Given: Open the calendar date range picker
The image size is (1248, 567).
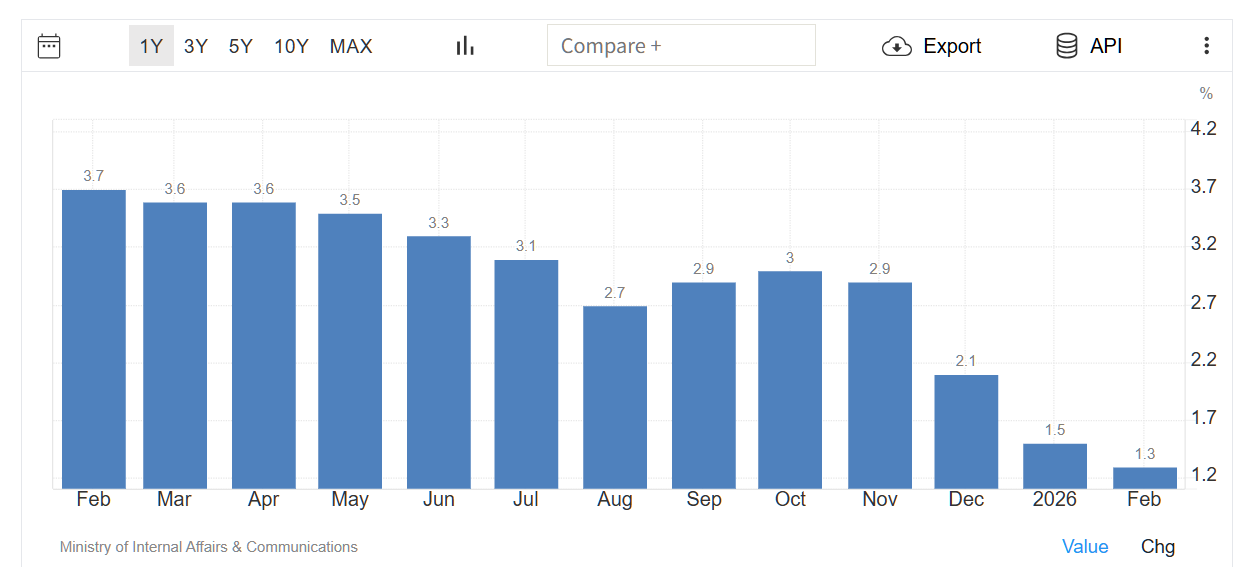Looking at the screenshot, I should click(49, 46).
